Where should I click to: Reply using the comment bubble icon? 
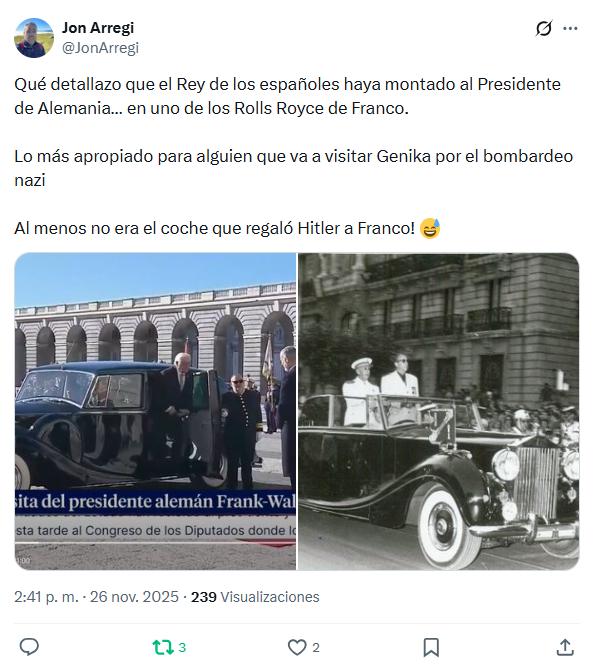pos(29,647)
